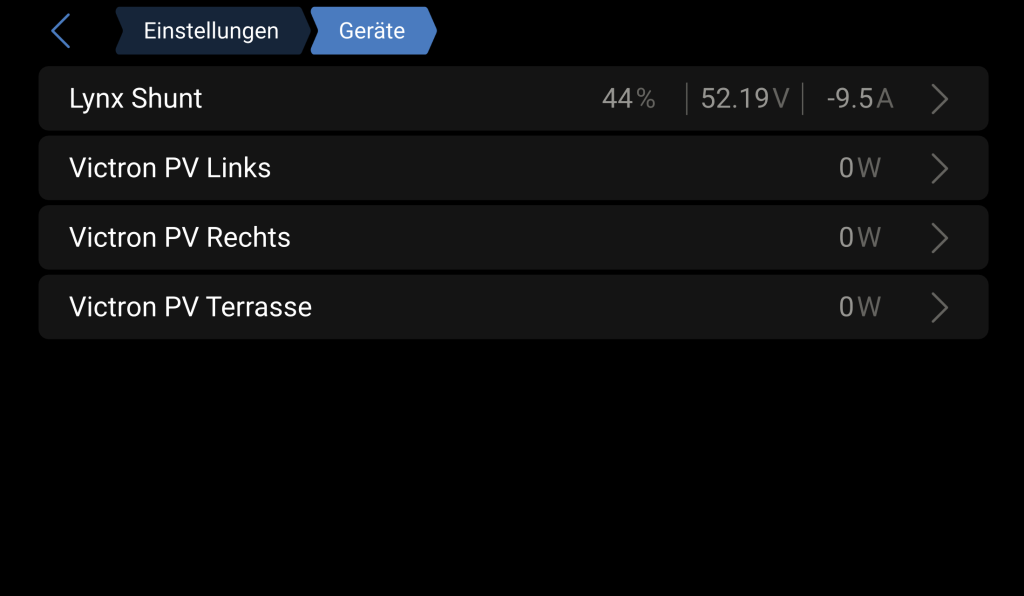Screen dimensions: 1024x596
Task: Click the 52.19V battery voltage reading
Action: [744, 99]
